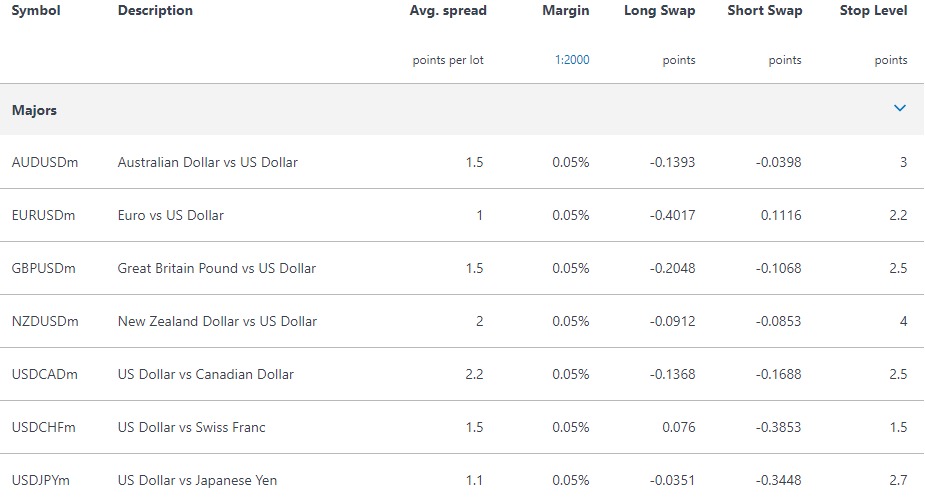Collapse the Majors section chevron
The height and width of the screenshot is (503, 925).
tap(900, 109)
